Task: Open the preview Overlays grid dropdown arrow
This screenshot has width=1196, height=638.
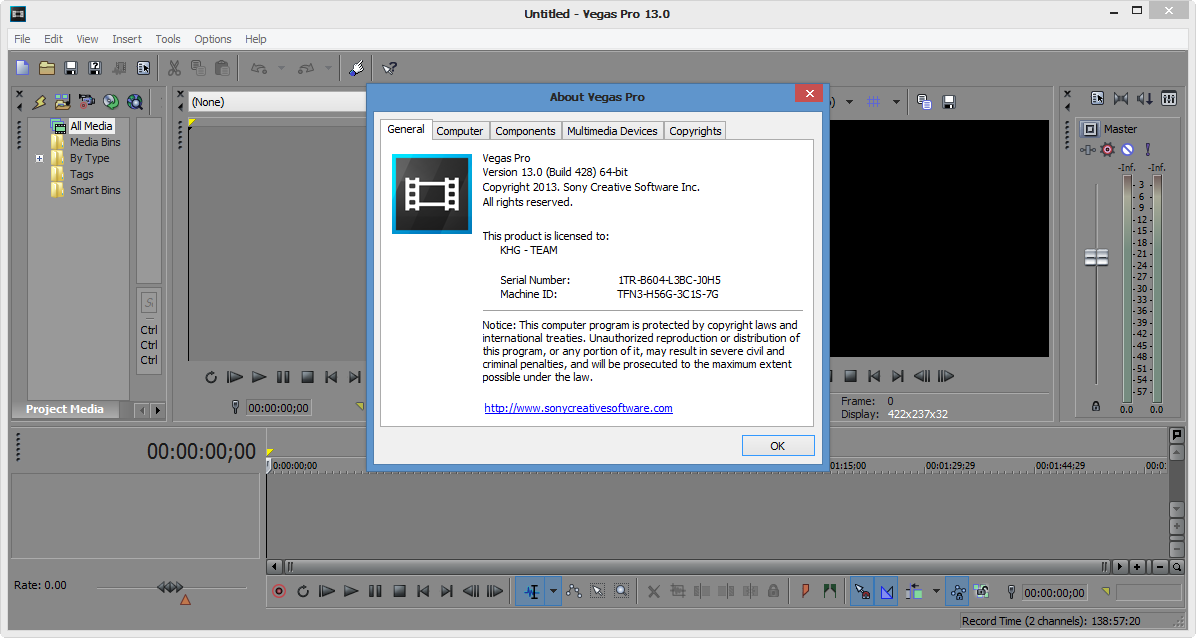Action: point(896,102)
